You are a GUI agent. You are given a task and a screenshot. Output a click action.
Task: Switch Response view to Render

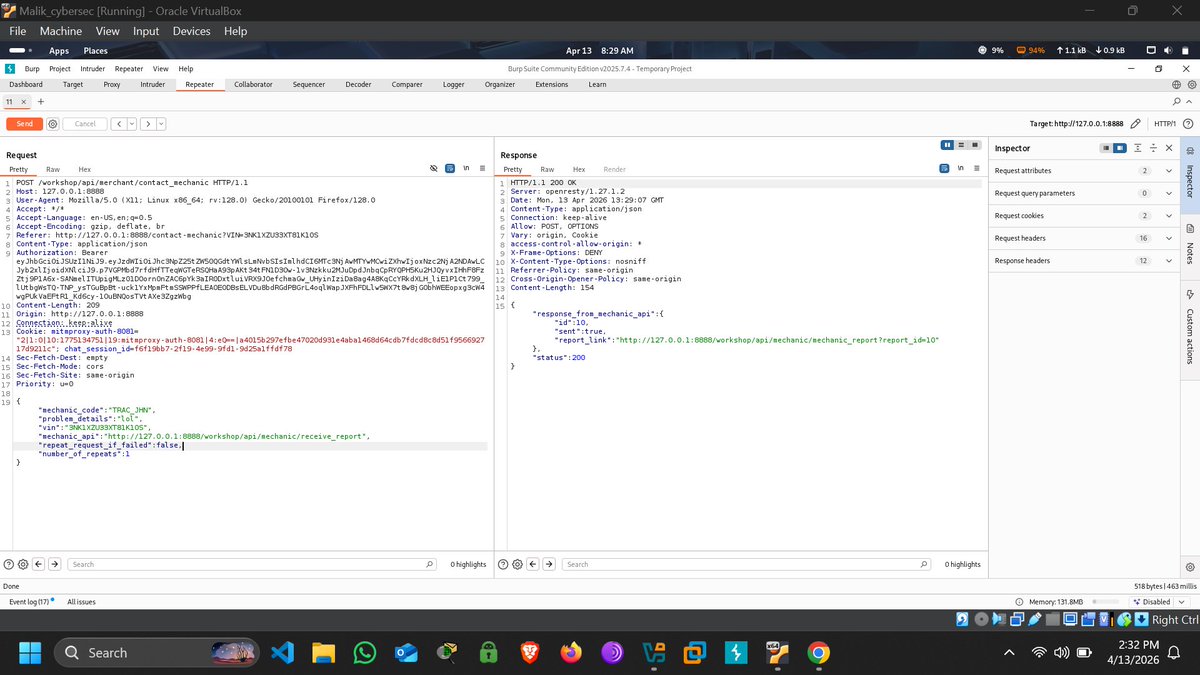615,170
